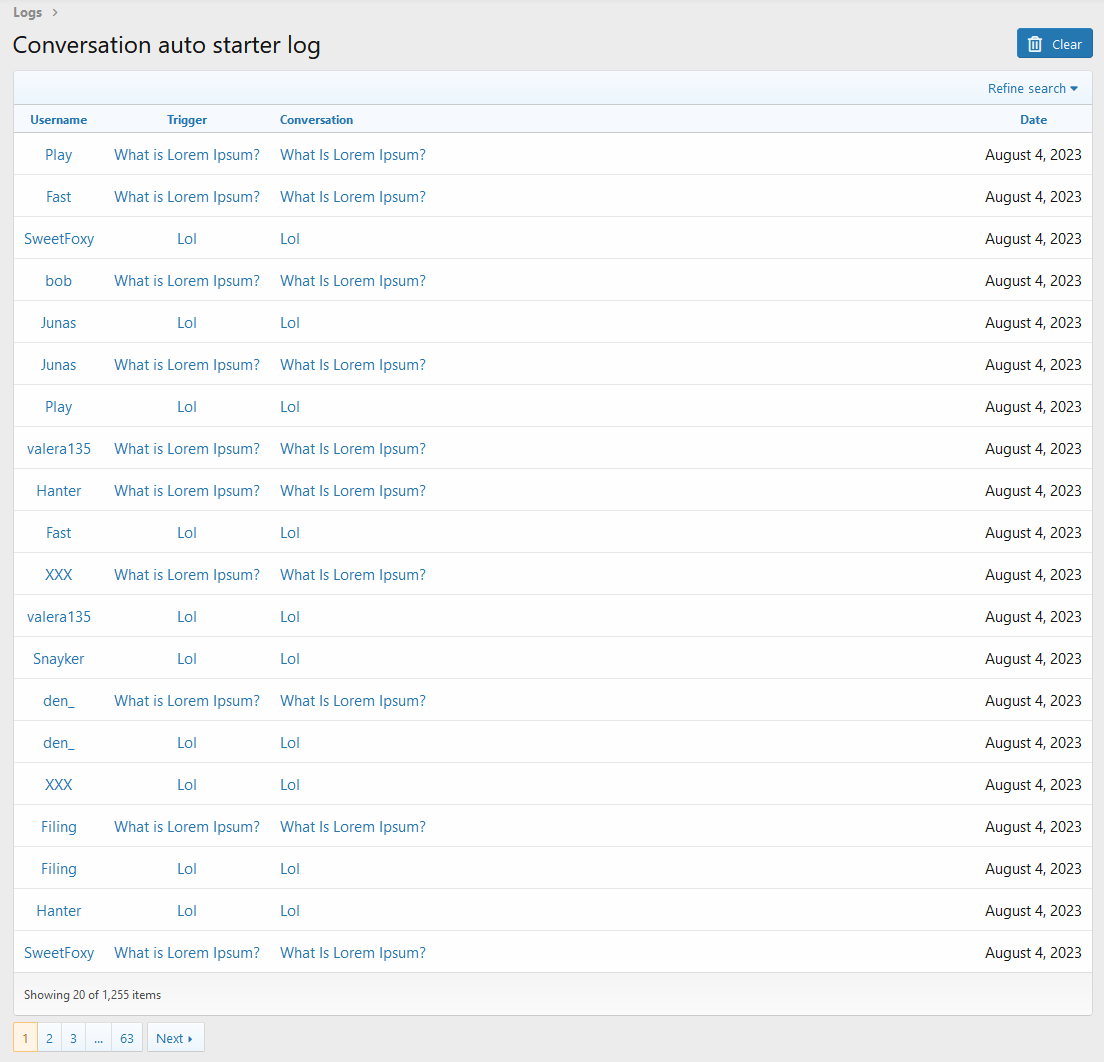Viewport: 1104px width, 1062px height.
Task: Click the Next page button
Action: click(175, 1038)
